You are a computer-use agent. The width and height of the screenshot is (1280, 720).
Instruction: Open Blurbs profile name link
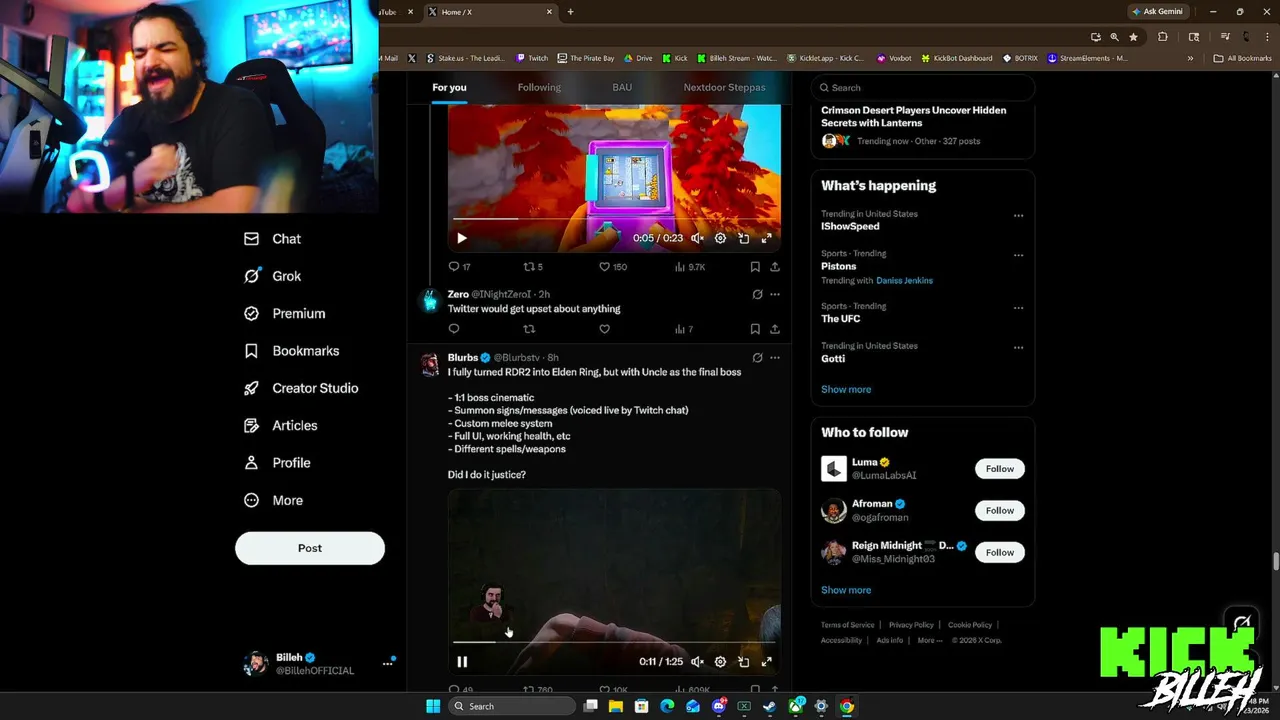point(463,357)
